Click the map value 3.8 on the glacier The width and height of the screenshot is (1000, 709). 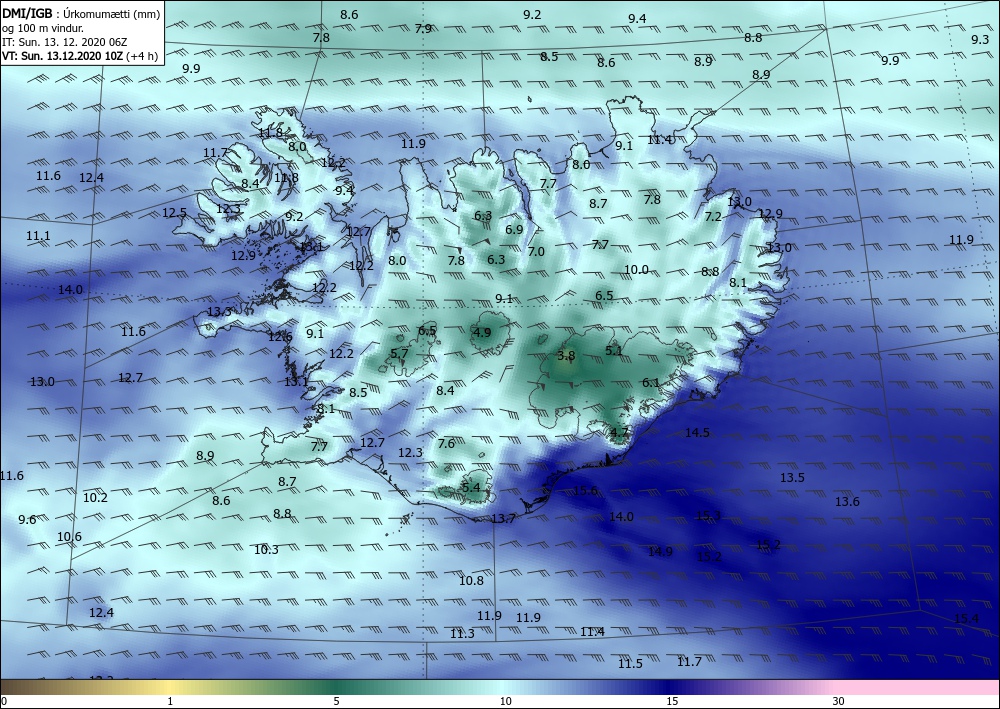tap(566, 356)
